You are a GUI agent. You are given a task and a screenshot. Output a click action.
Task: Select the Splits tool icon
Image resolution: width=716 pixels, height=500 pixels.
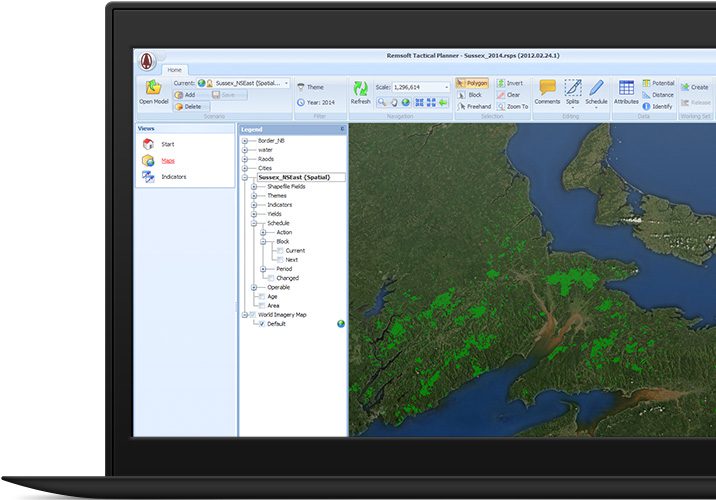click(x=573, y=88)
